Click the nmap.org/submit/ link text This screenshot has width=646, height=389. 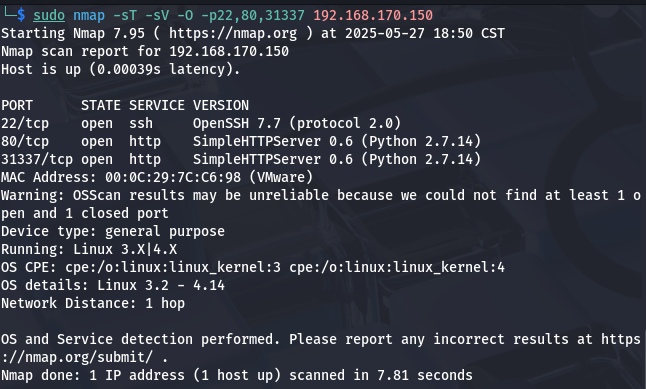pyautogui.click(x=89, y=357)
